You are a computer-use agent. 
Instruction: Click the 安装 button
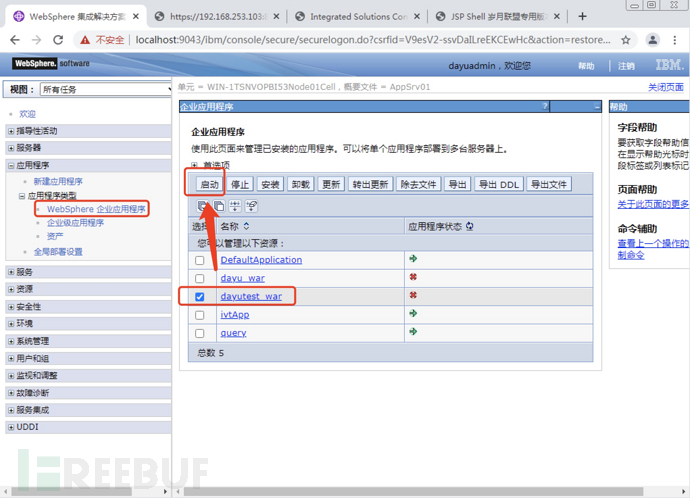point(270,184)
